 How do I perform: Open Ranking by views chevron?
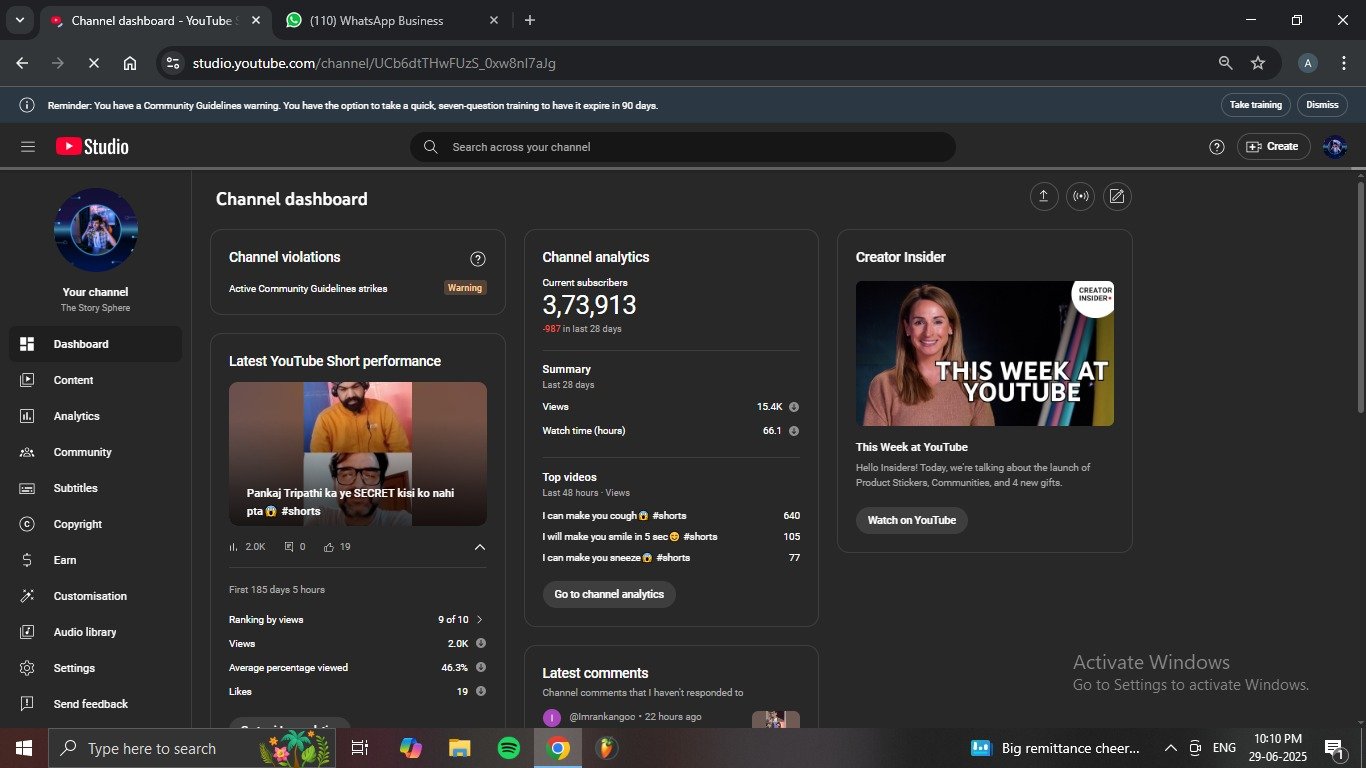(x=479, y=620)
